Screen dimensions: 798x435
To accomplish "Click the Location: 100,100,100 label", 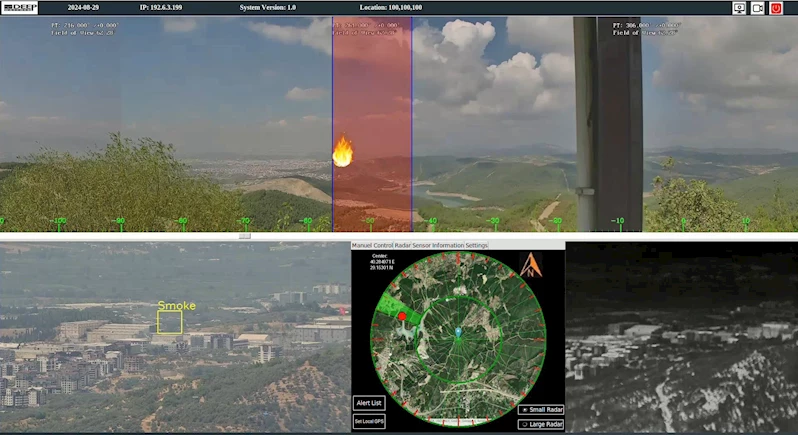I will pos(391,8).
